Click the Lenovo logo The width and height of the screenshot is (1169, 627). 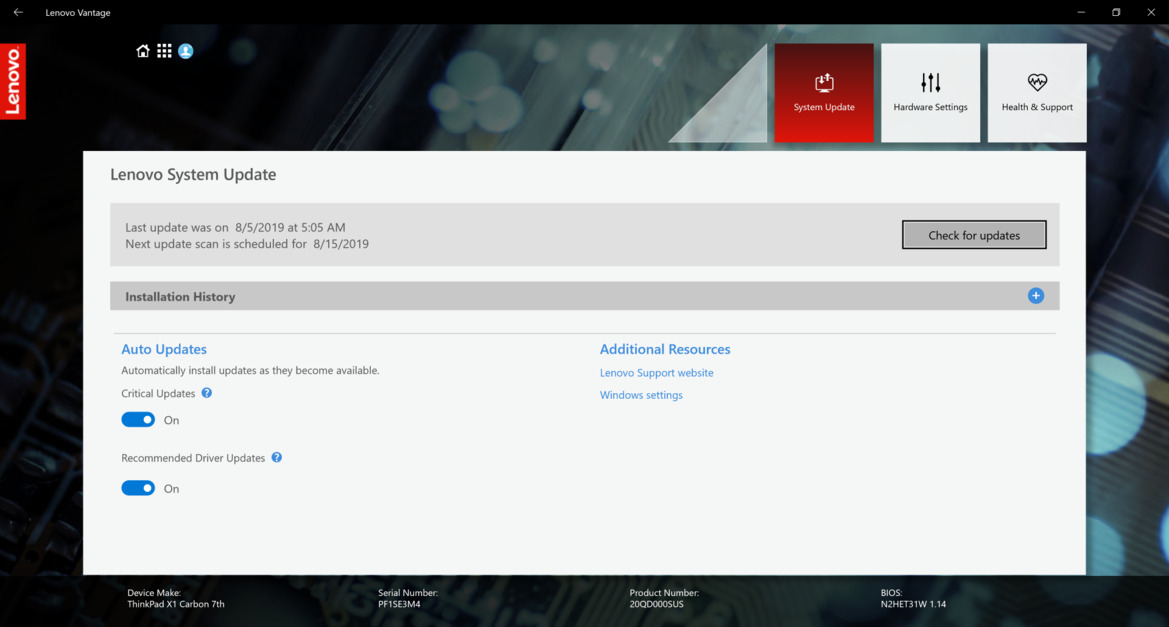click(13, 81)
